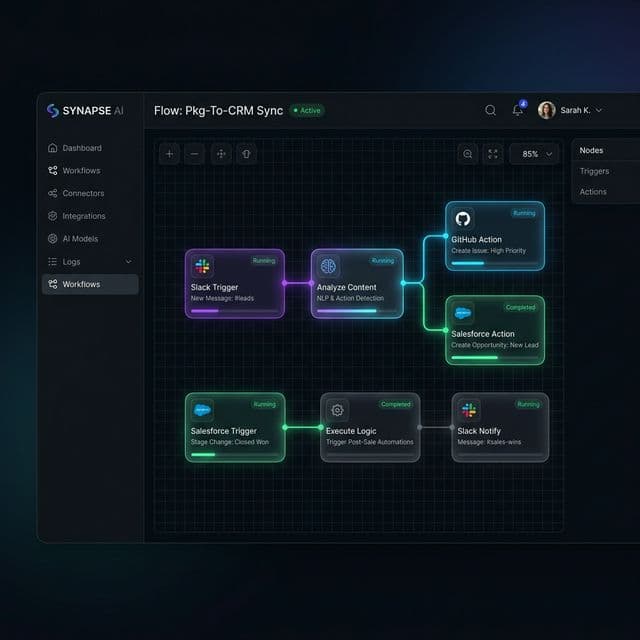Click the Completed badge on Salesforce Action
The height and width of the screenshot is (640, 640).
tap(520, 307)
